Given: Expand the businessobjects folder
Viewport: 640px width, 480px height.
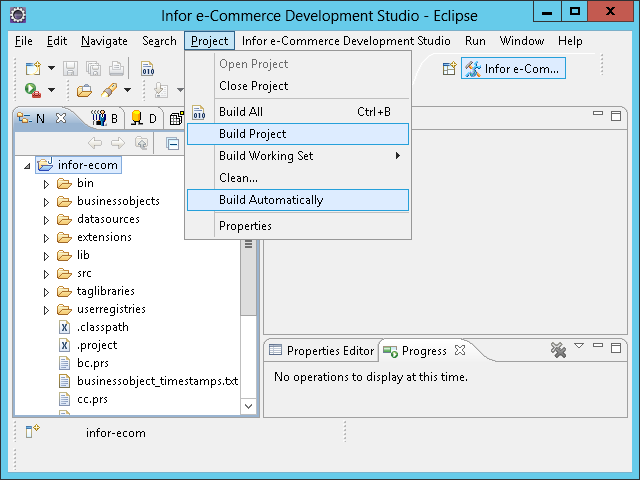Looking at the screenshot, I should pyautogui.click(x=46, y=201).
